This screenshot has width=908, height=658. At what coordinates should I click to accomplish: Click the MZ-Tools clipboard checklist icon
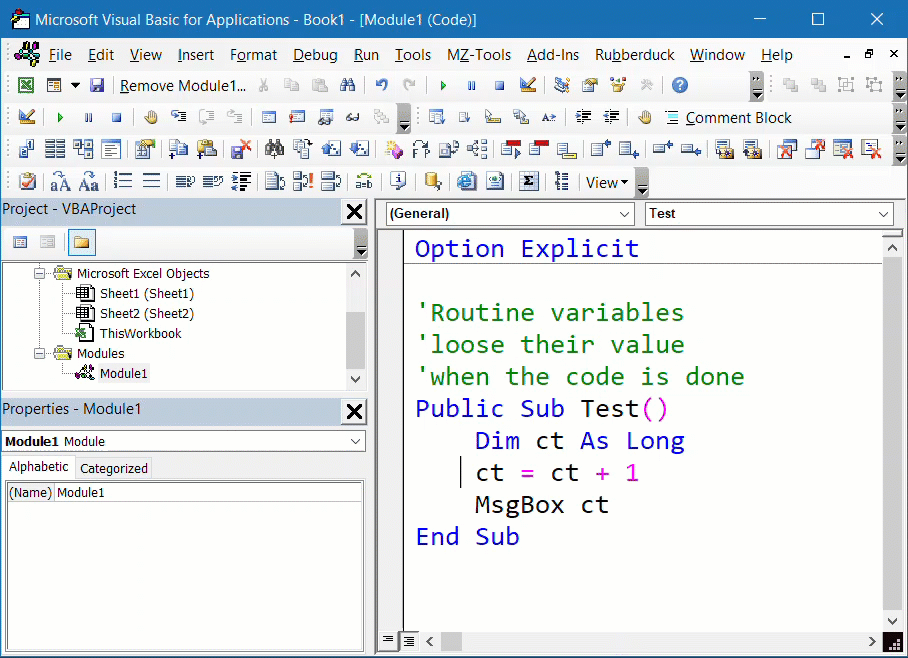tap(27, 182)
